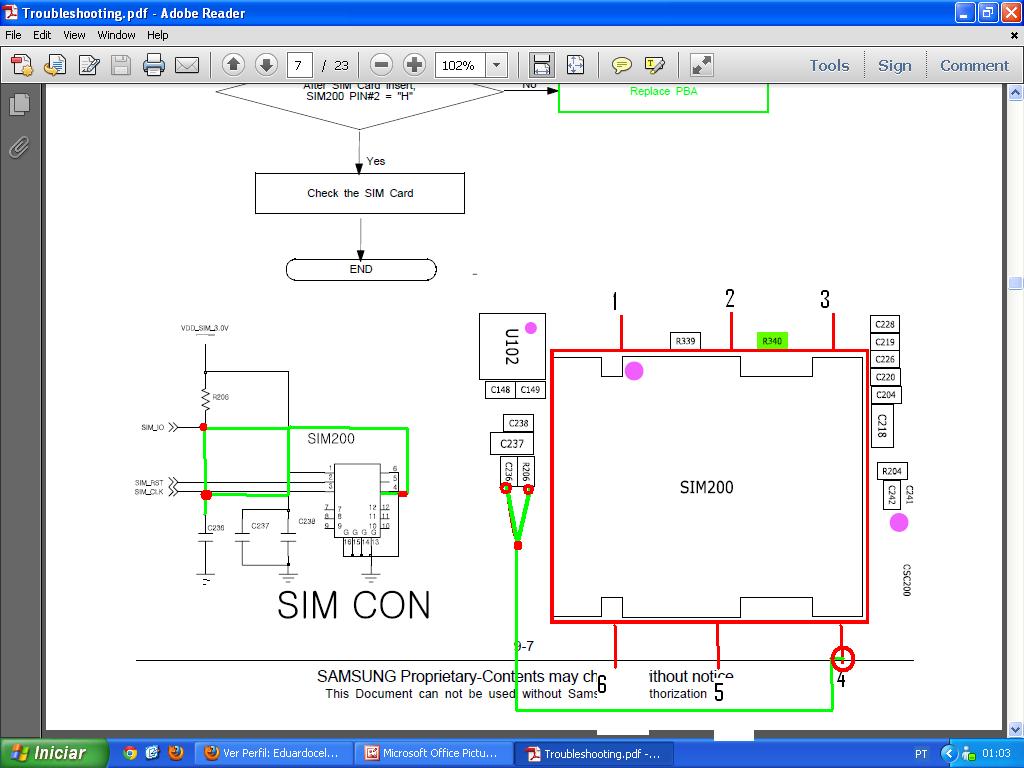Click the Iniciar start button
Screen dimensions: 1024x768
click(54, 753)
